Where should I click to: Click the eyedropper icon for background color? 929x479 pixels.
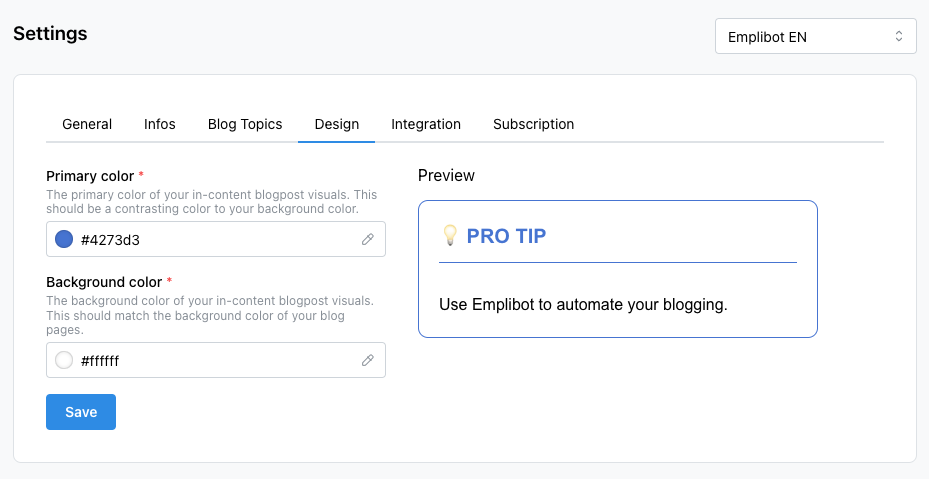[368, 360]
